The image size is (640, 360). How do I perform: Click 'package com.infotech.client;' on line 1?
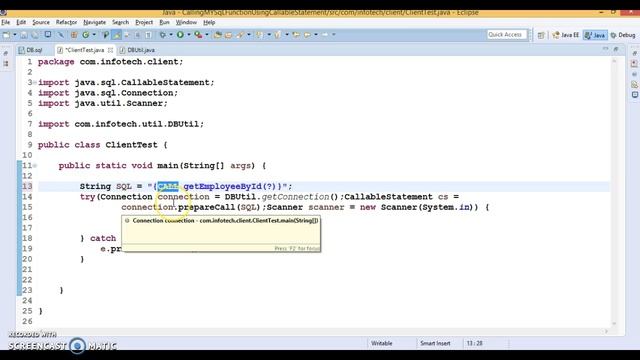pyautogui.click(x=111, y=62)
